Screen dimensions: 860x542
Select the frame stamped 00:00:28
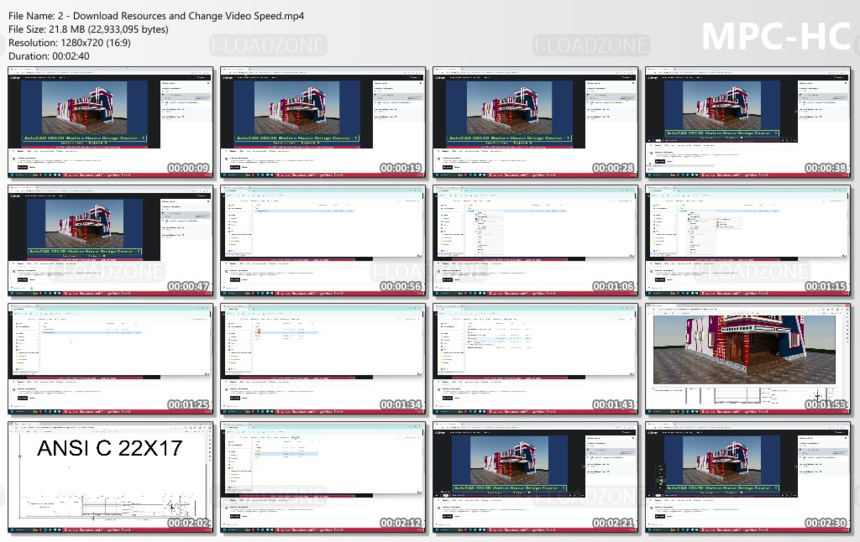point(535,122)
